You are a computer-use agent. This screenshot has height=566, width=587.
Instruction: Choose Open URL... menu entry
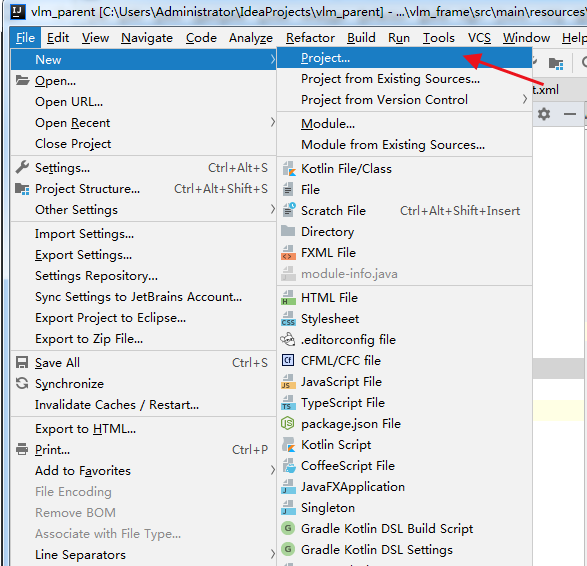tap(144, 102)
